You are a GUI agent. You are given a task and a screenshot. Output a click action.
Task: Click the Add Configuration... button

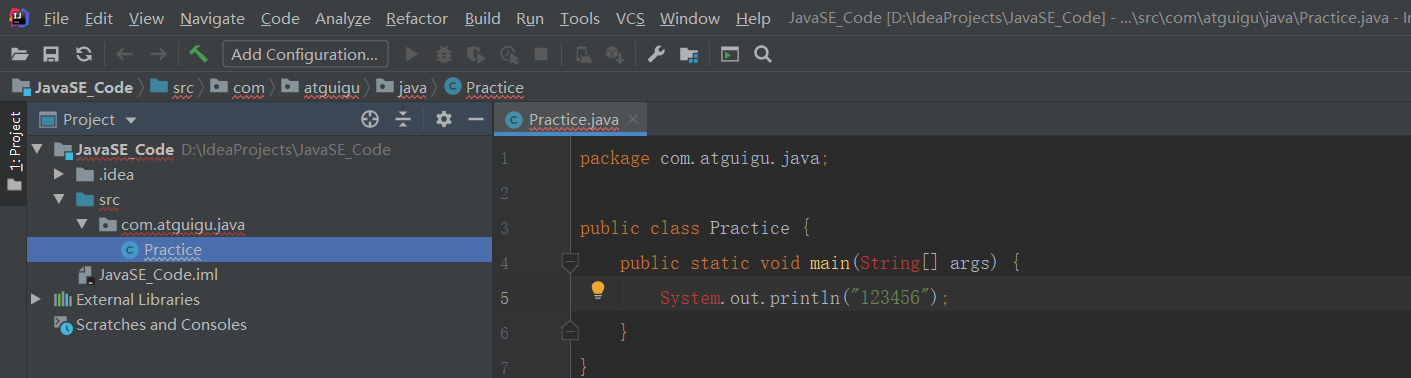pos(305,54)
